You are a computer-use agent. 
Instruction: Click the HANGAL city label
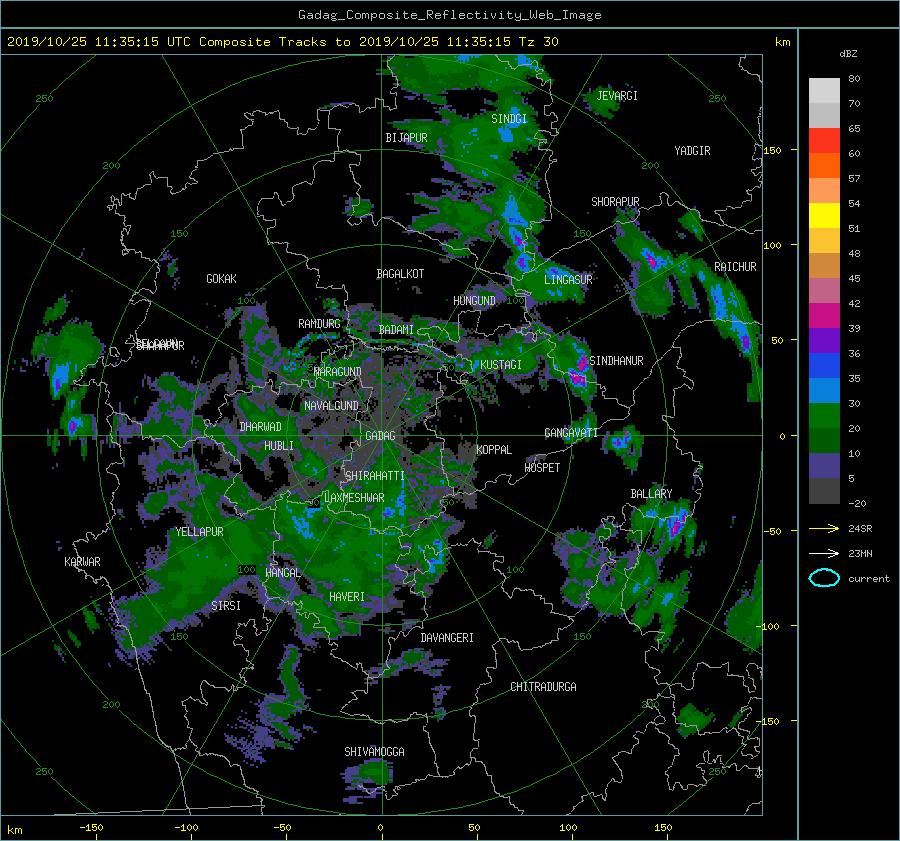283,573
